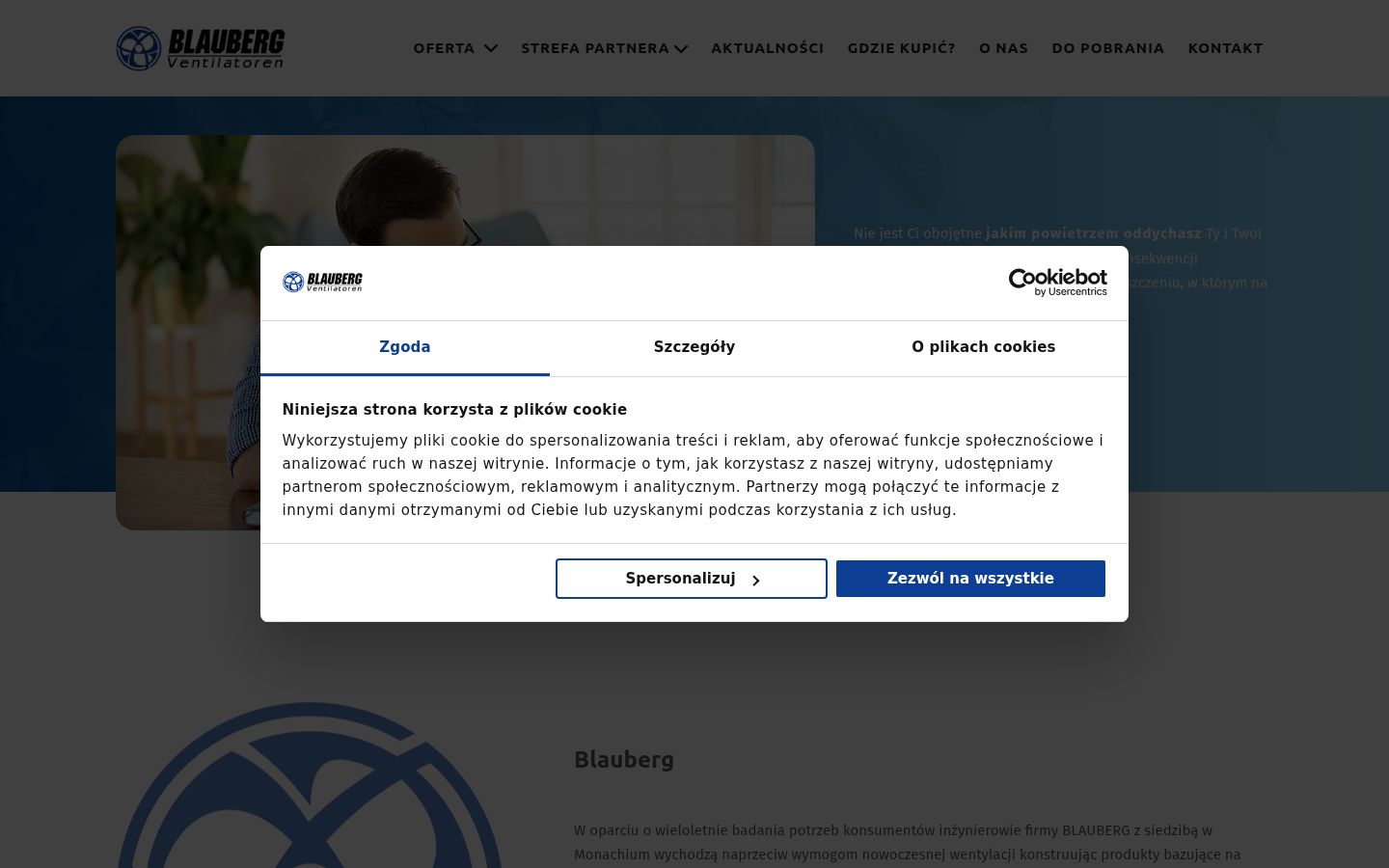
Task: Click the cookie heading 'Niniejsza strona korzysta z plików cookie'
Action: point(454,410)
